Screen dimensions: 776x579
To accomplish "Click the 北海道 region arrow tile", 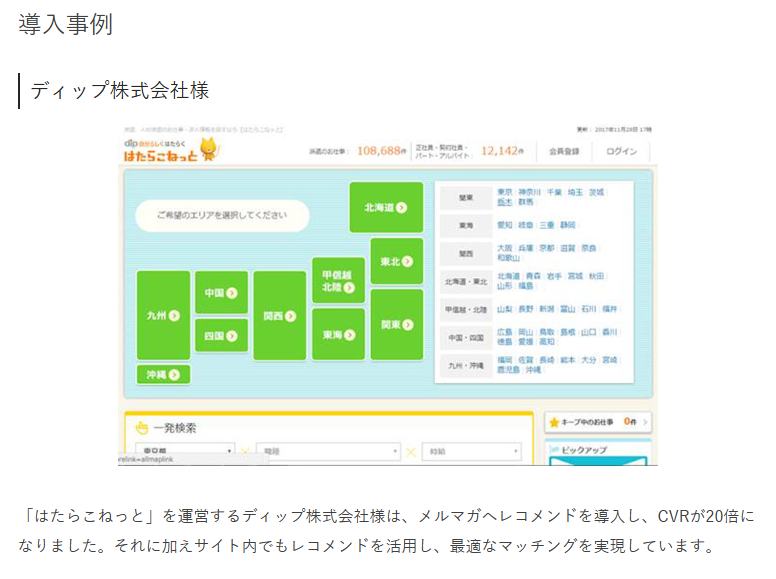I will (385, 207).
